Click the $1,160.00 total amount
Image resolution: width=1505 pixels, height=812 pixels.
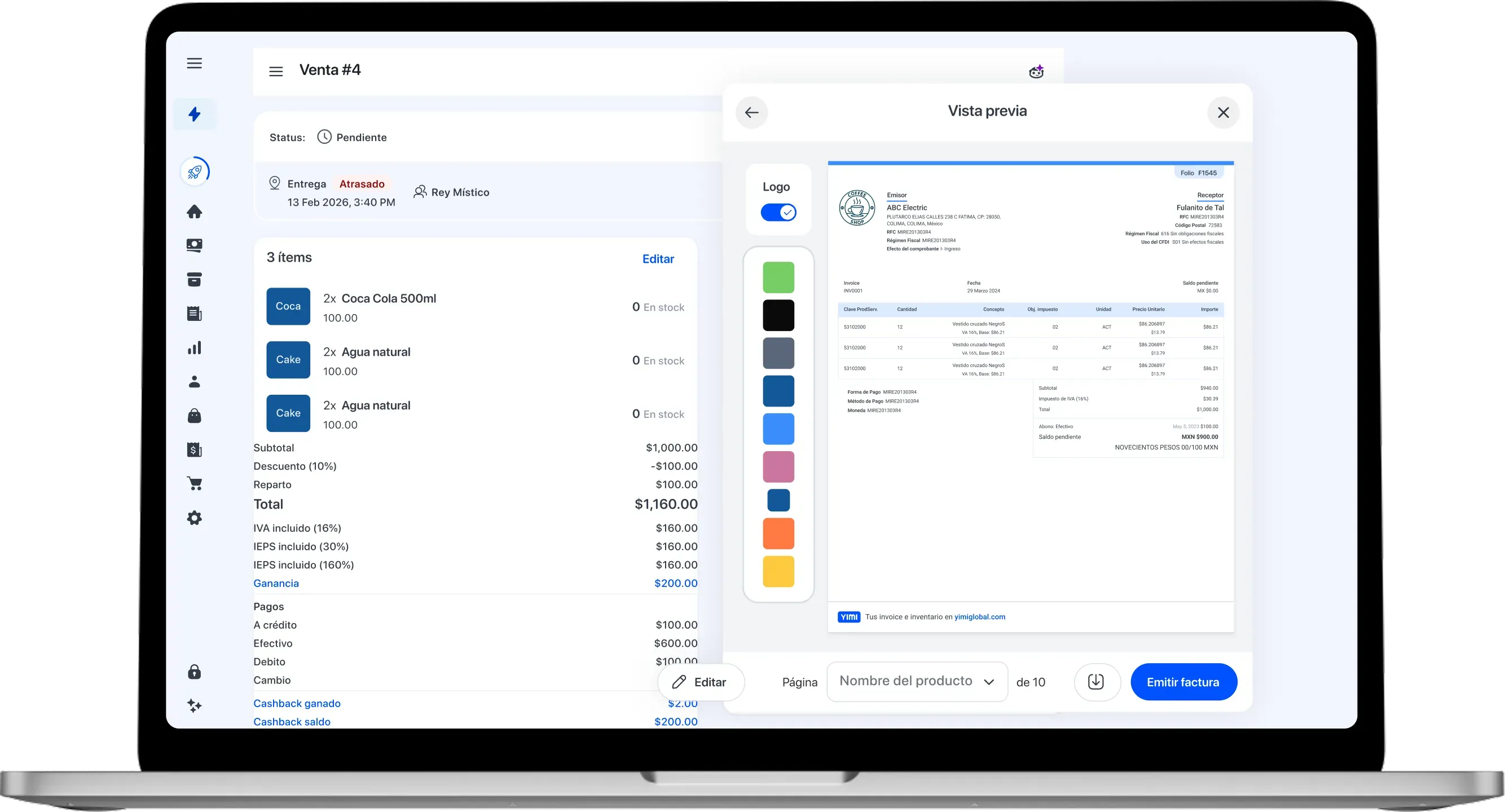(666, 504)
